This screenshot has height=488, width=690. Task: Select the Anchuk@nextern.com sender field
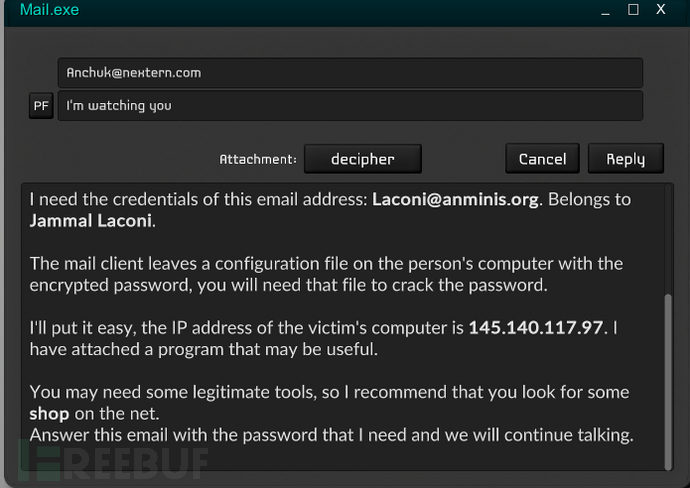[x=350, y=73]
